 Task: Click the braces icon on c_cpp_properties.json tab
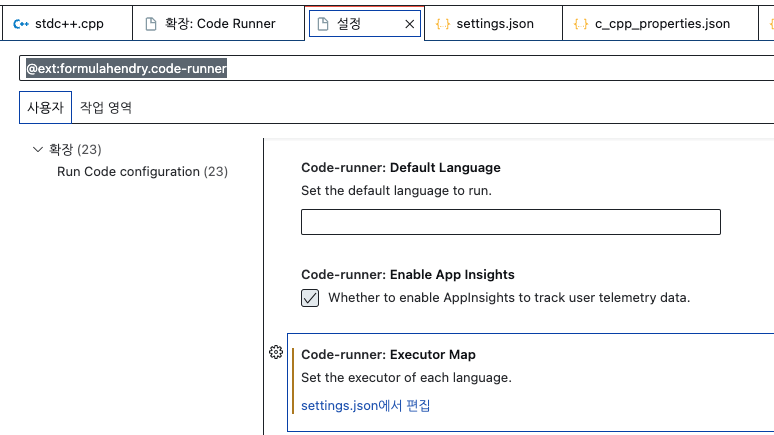tap(581, 24)
